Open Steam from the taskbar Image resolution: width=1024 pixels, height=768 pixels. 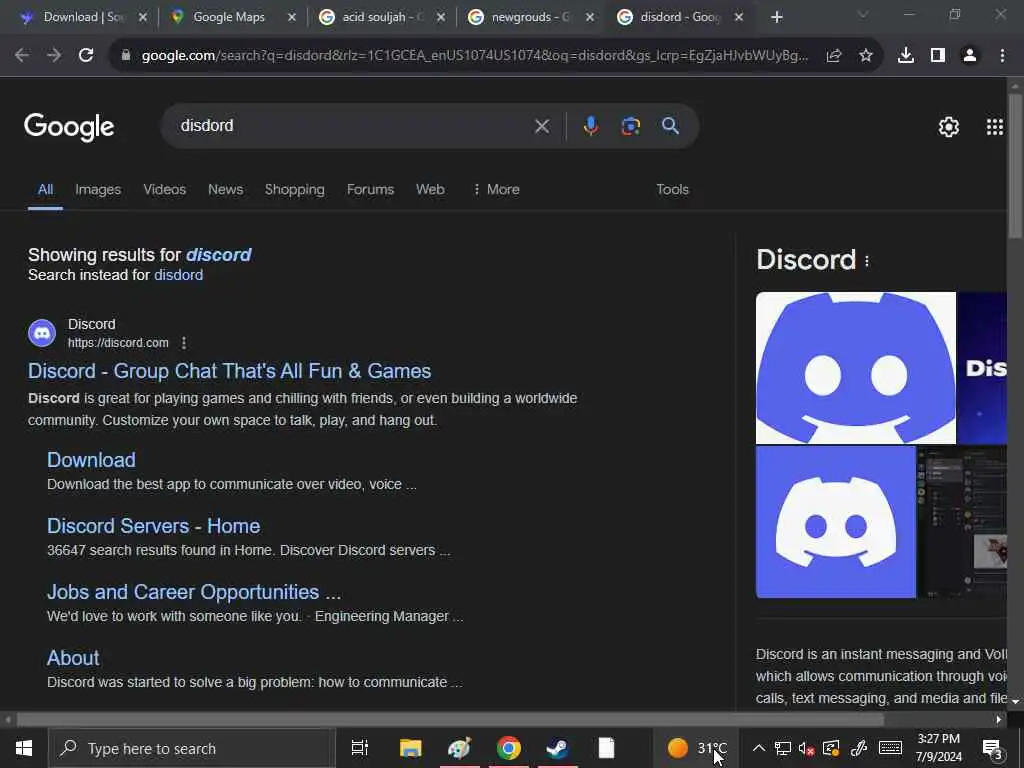tap(557, 748)
